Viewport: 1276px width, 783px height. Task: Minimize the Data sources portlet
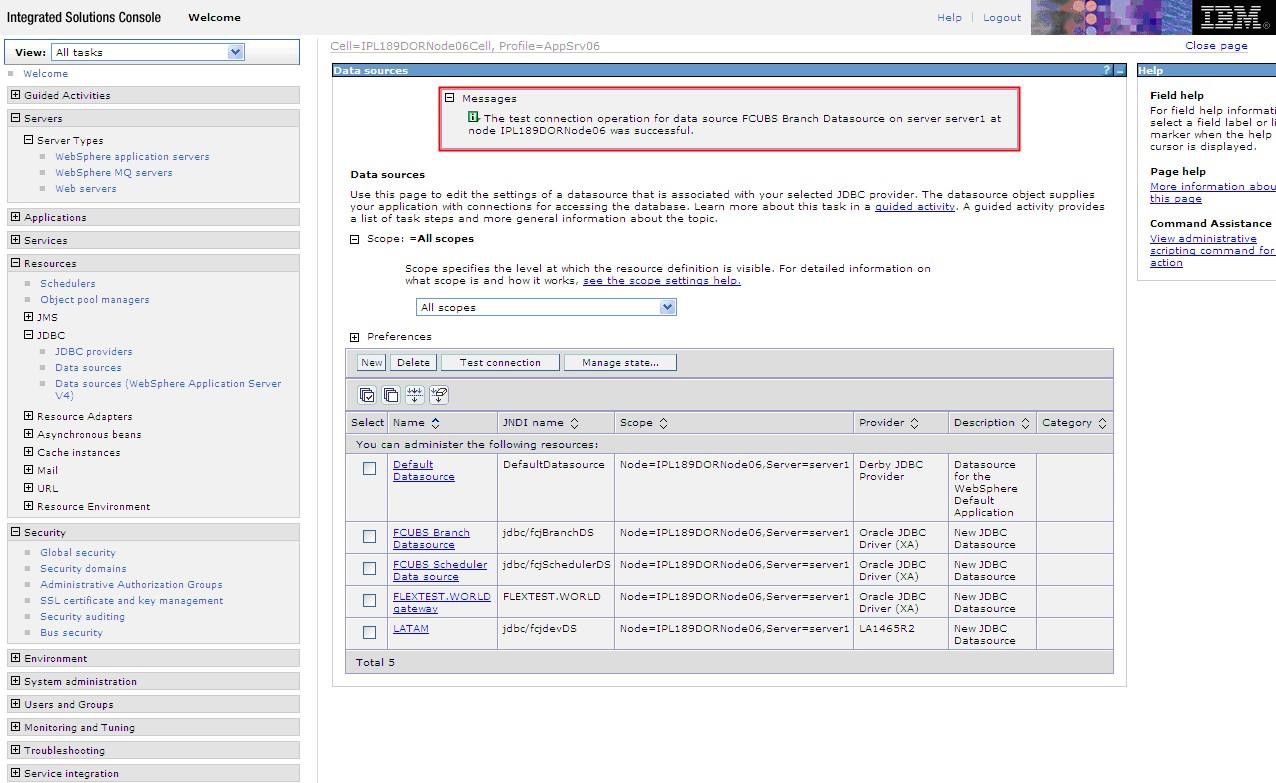tap(1120, 71)
